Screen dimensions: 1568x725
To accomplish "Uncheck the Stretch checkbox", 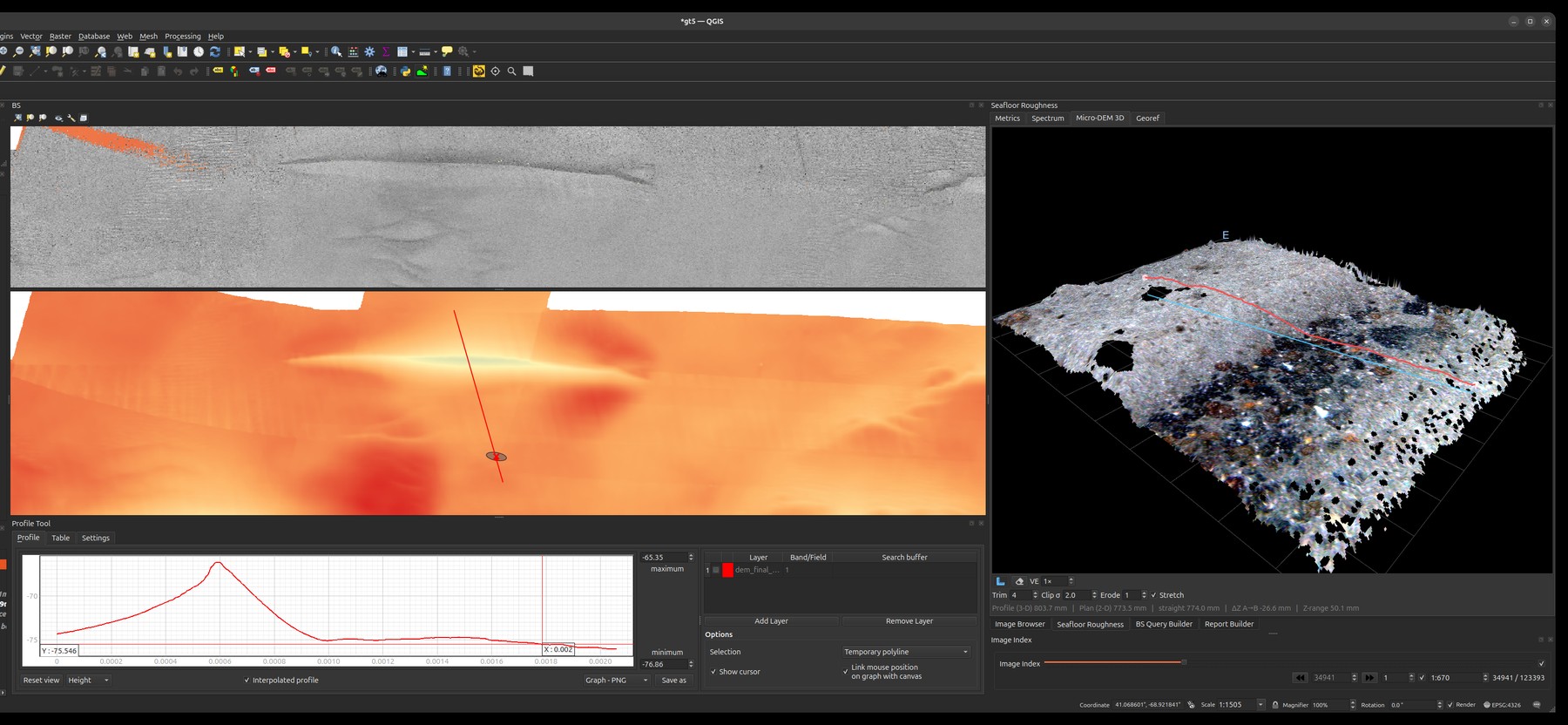I will (1153, 595).
